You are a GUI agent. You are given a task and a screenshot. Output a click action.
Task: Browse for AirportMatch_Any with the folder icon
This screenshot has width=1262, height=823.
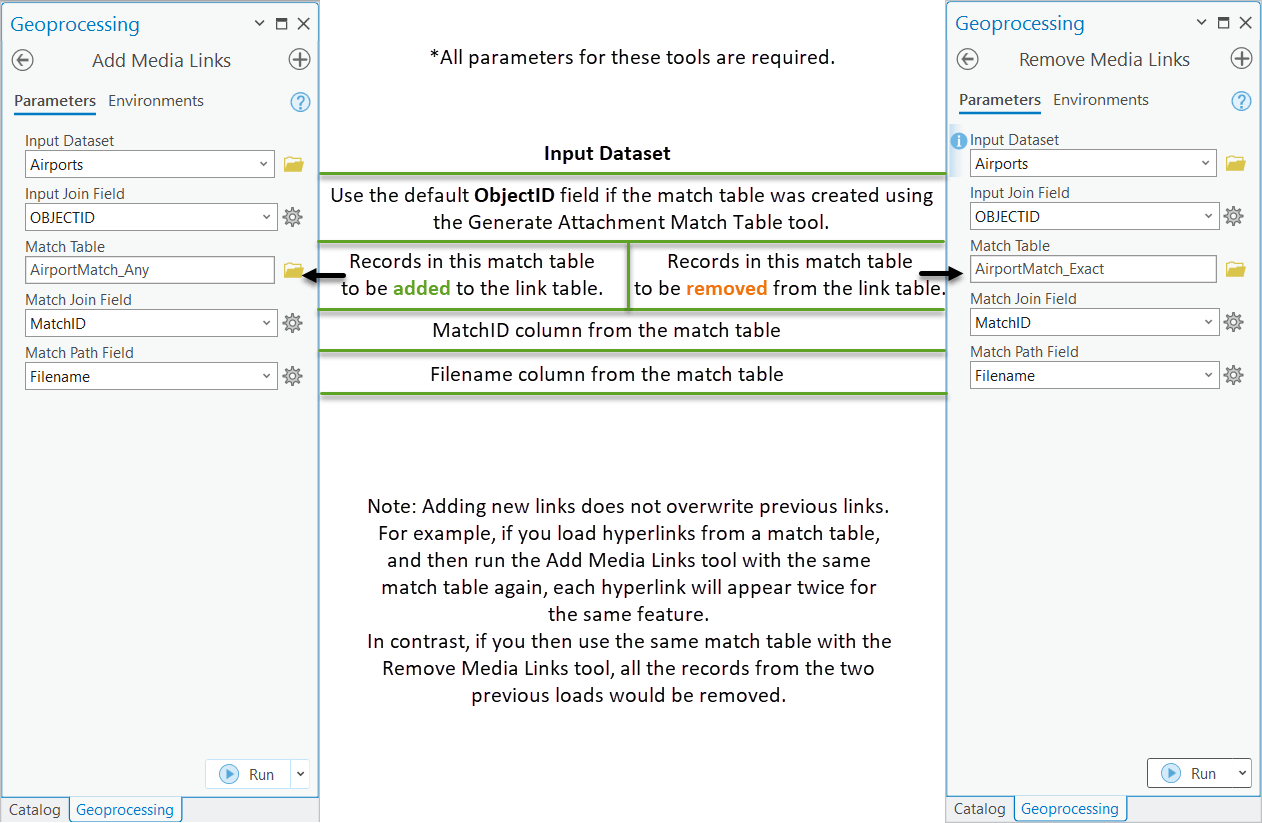point(292,269)
